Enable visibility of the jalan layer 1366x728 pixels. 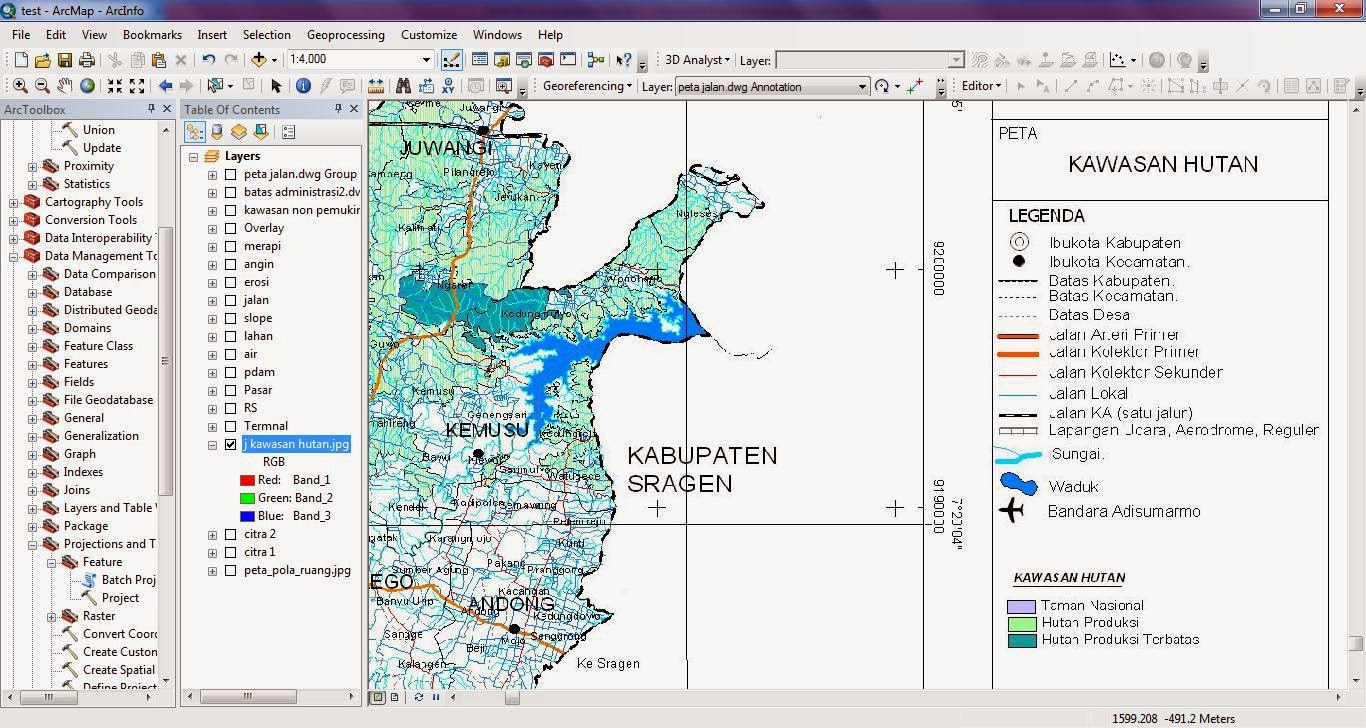[x=230, y=299]
